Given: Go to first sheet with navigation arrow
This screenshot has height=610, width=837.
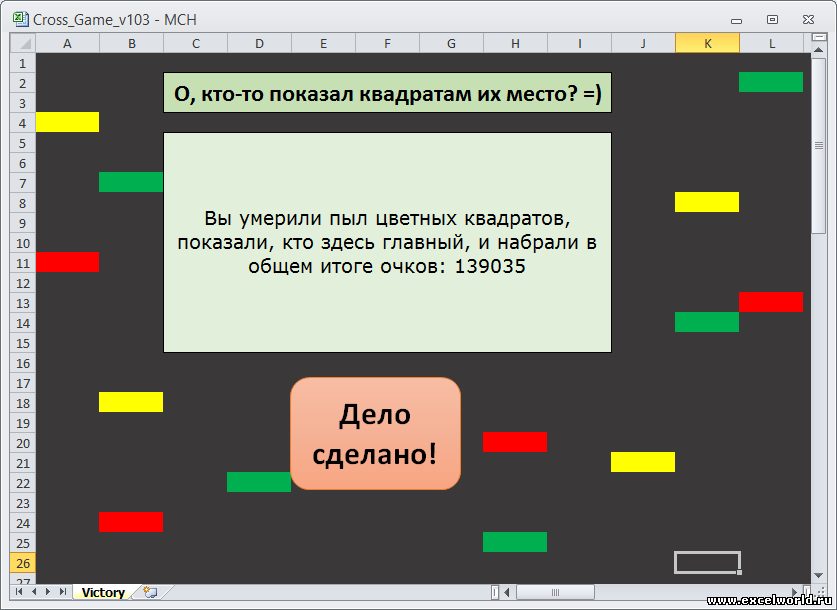Looking at the screenshot, I should [x=19, y=592].
